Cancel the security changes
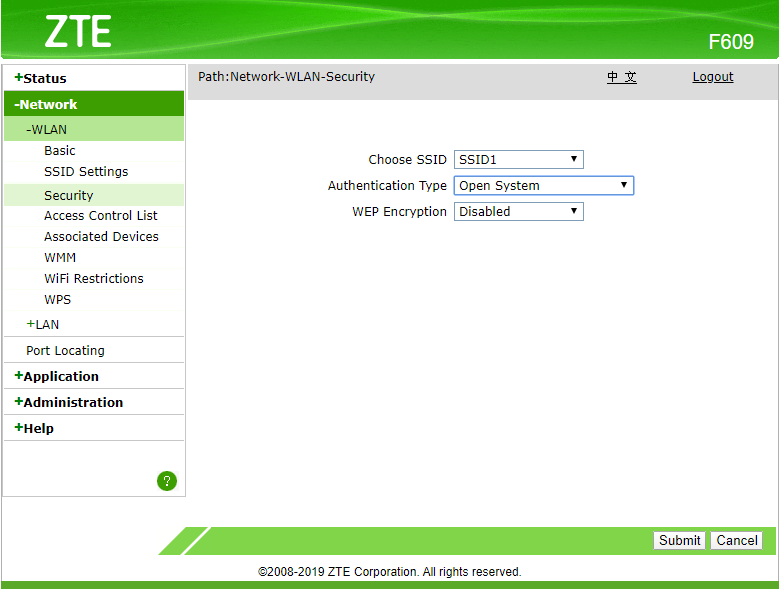Viewport: 779px width, 595px height. (737, 540)
